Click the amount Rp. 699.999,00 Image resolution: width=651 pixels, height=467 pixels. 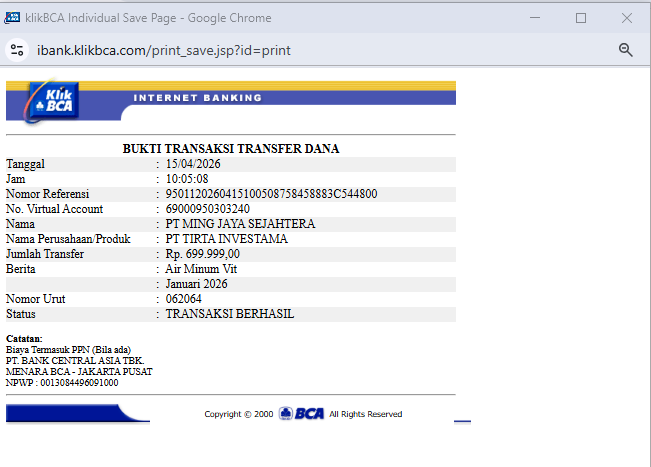203,254
